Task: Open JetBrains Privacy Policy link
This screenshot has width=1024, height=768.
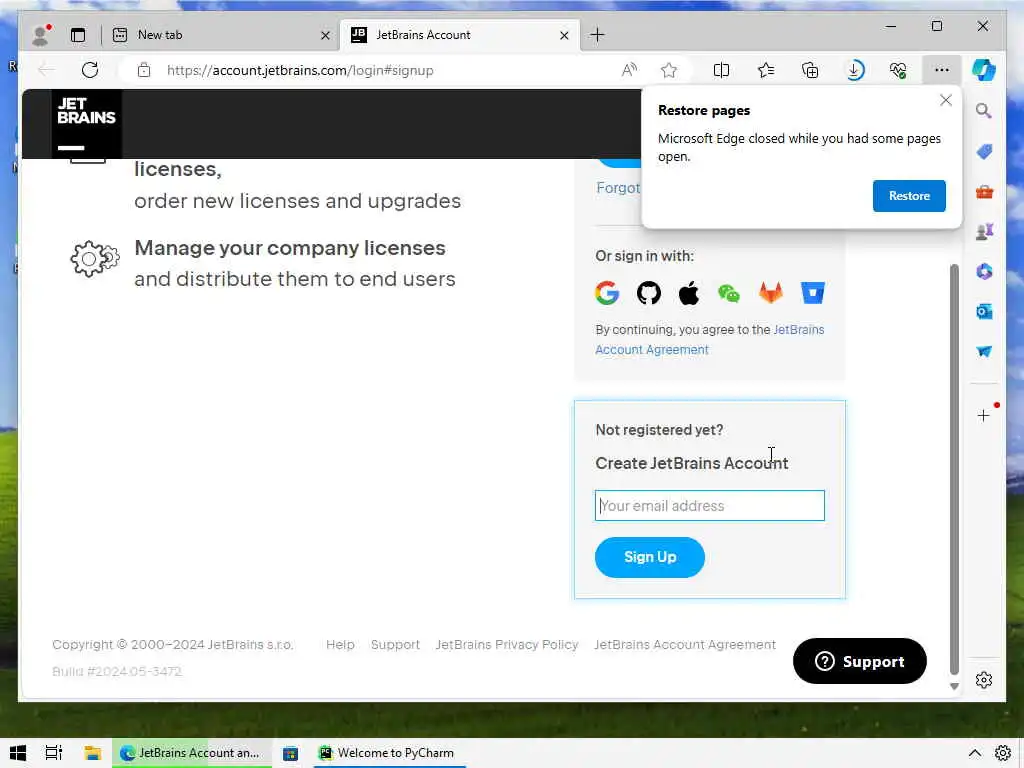Action: pos(507,645)
